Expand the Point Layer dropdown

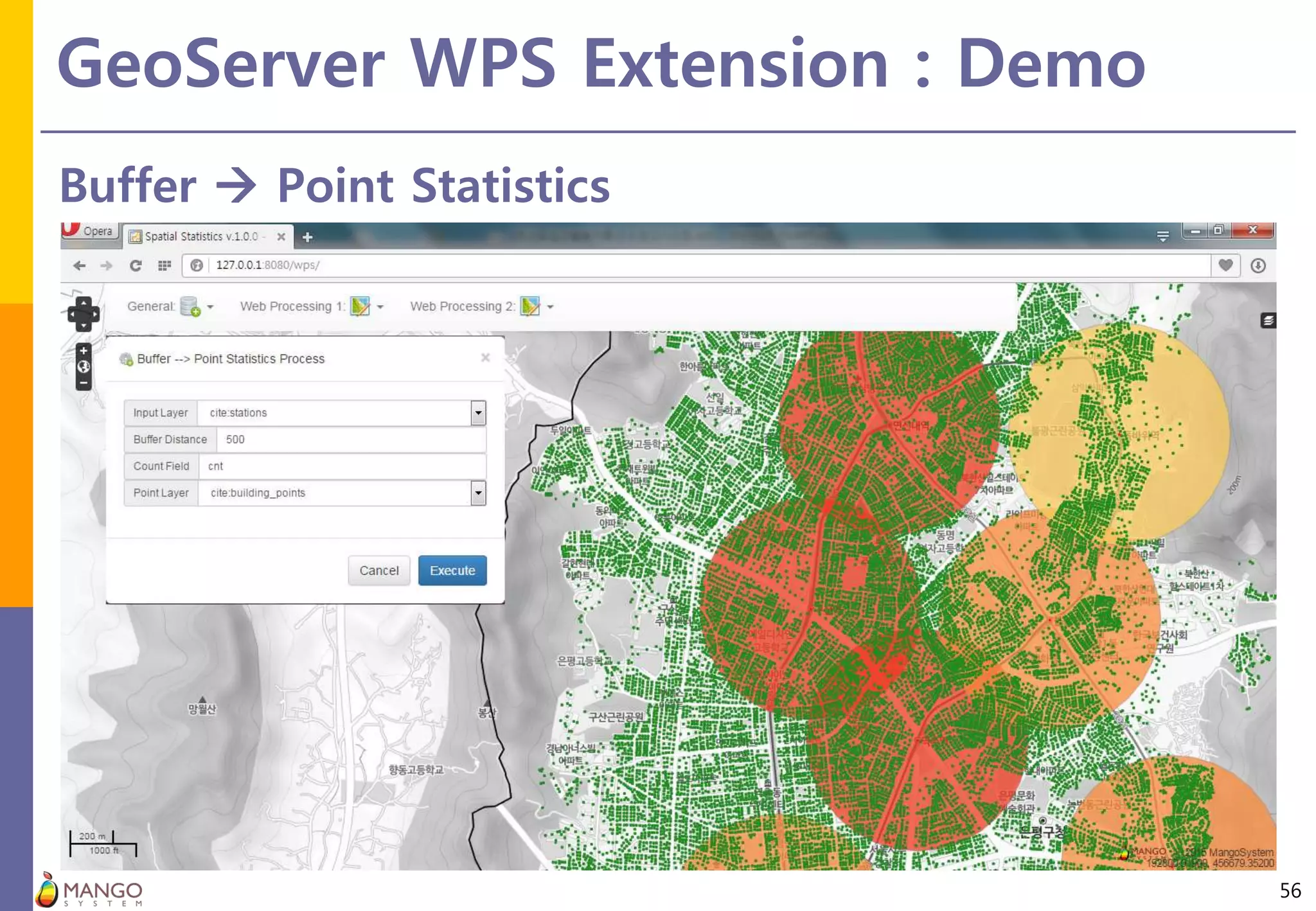click(x=478, y=493)
